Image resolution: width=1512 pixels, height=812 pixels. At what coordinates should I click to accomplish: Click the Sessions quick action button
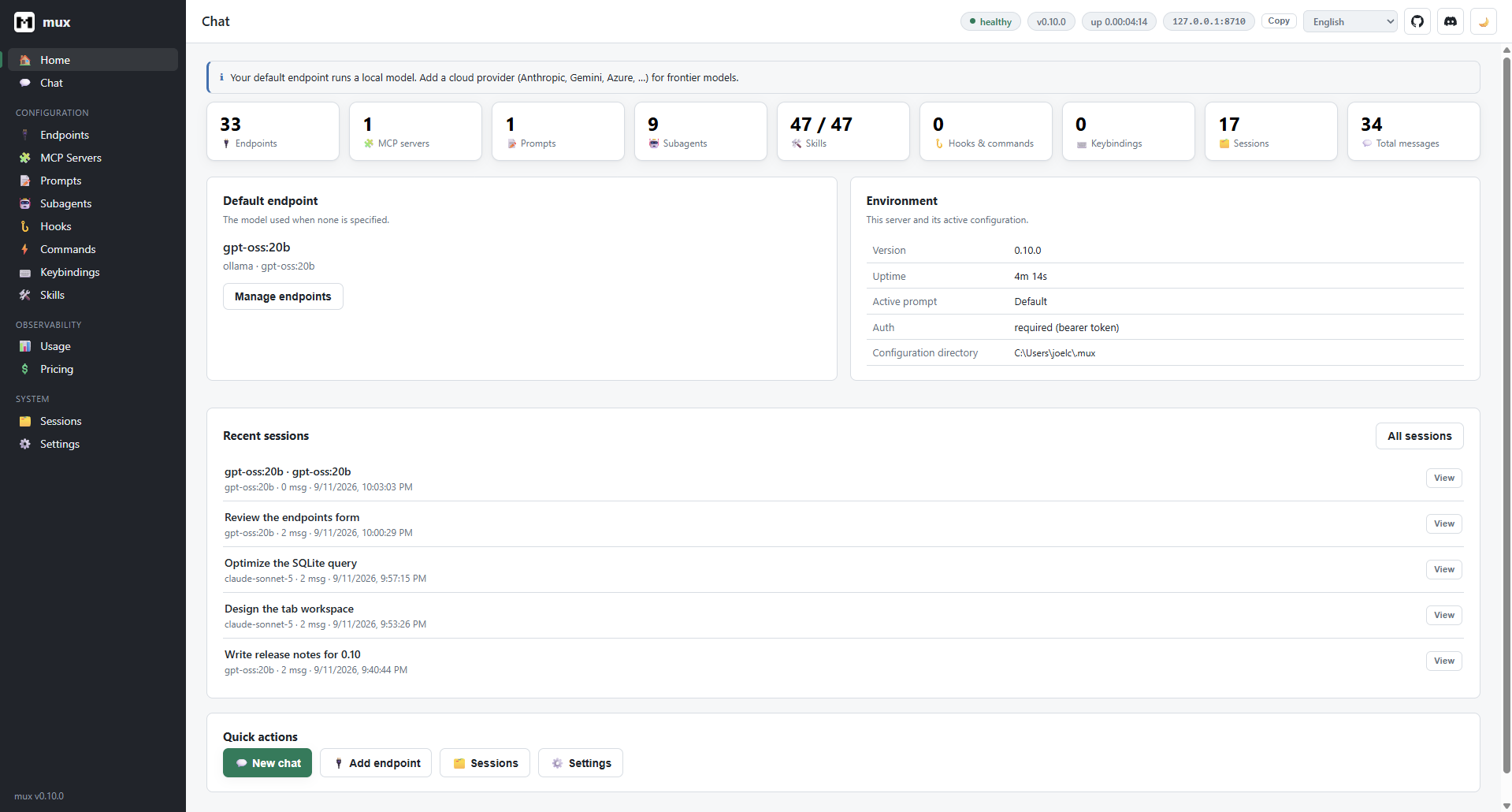click(x=485, y=763)
